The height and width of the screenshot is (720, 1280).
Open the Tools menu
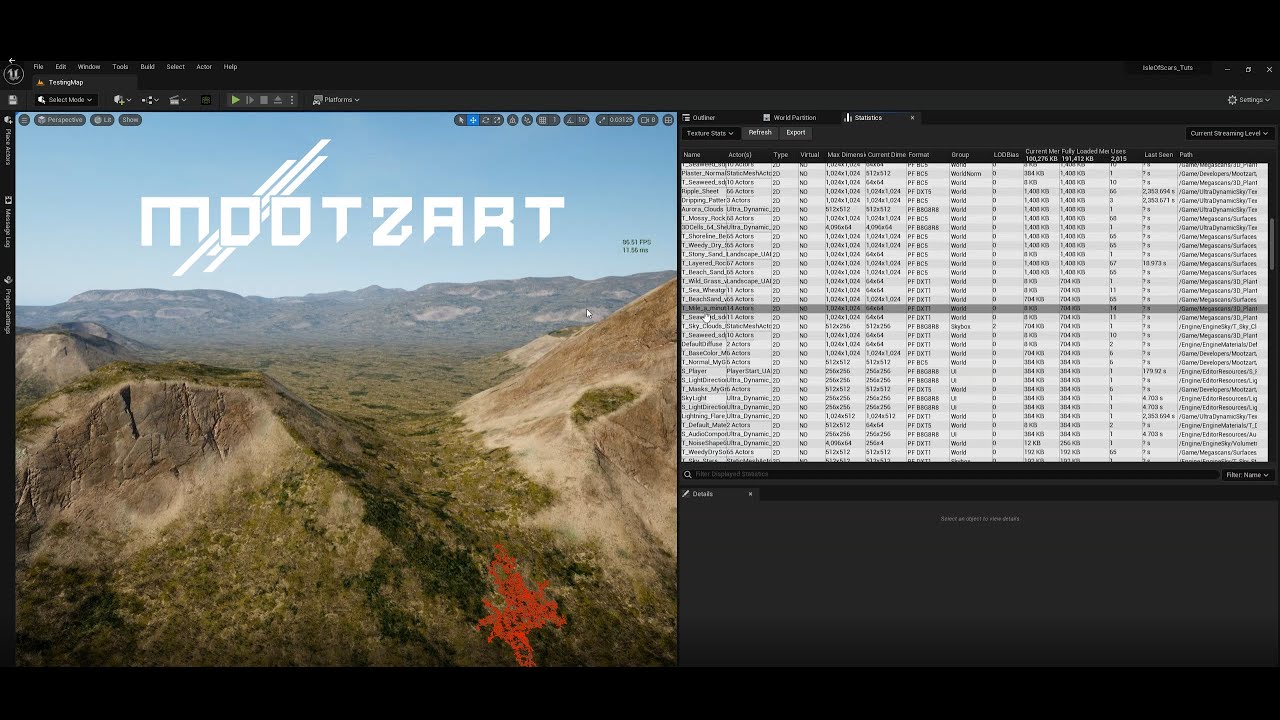120,67
